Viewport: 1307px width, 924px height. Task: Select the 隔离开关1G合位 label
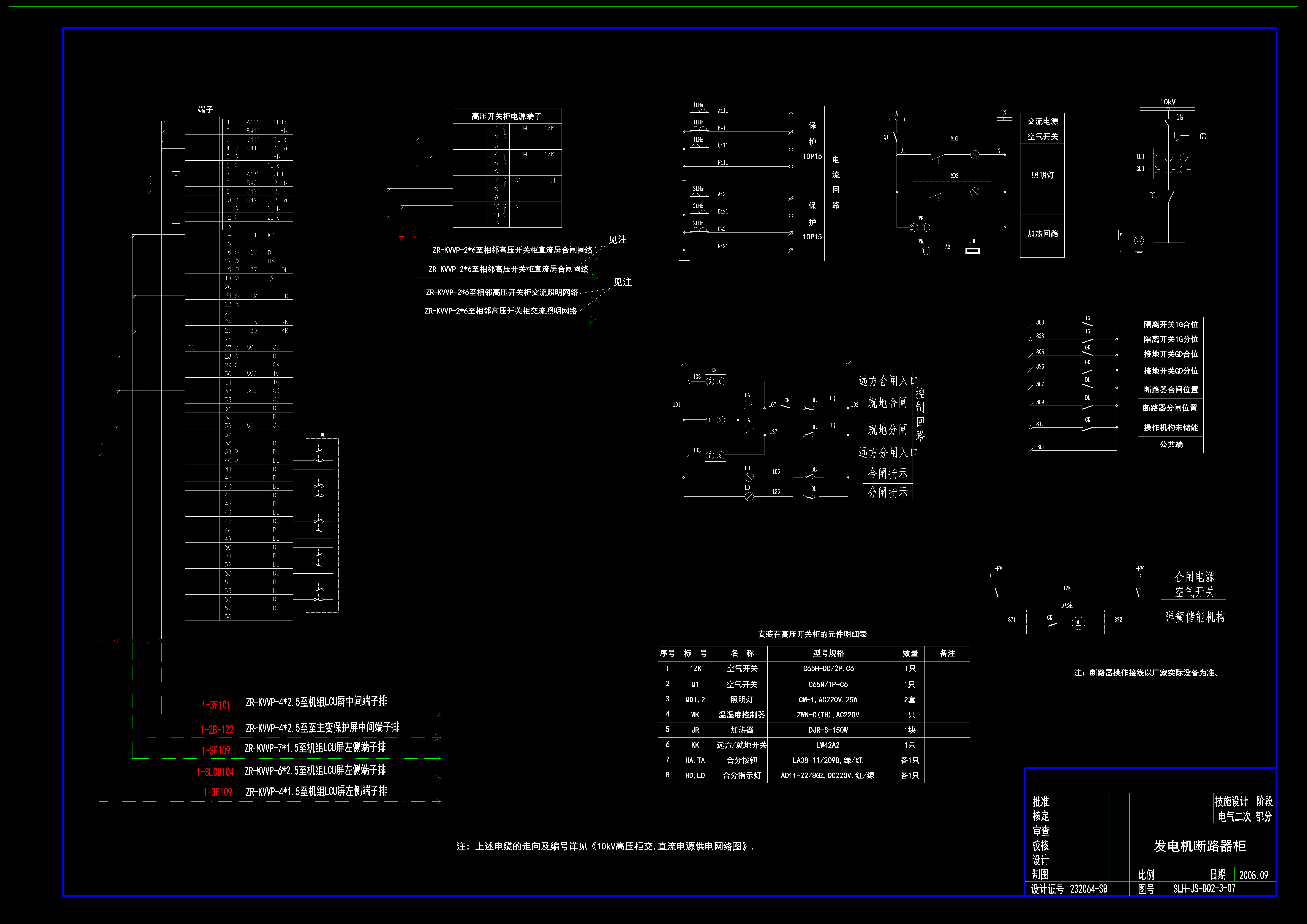tap(1171, 325)
